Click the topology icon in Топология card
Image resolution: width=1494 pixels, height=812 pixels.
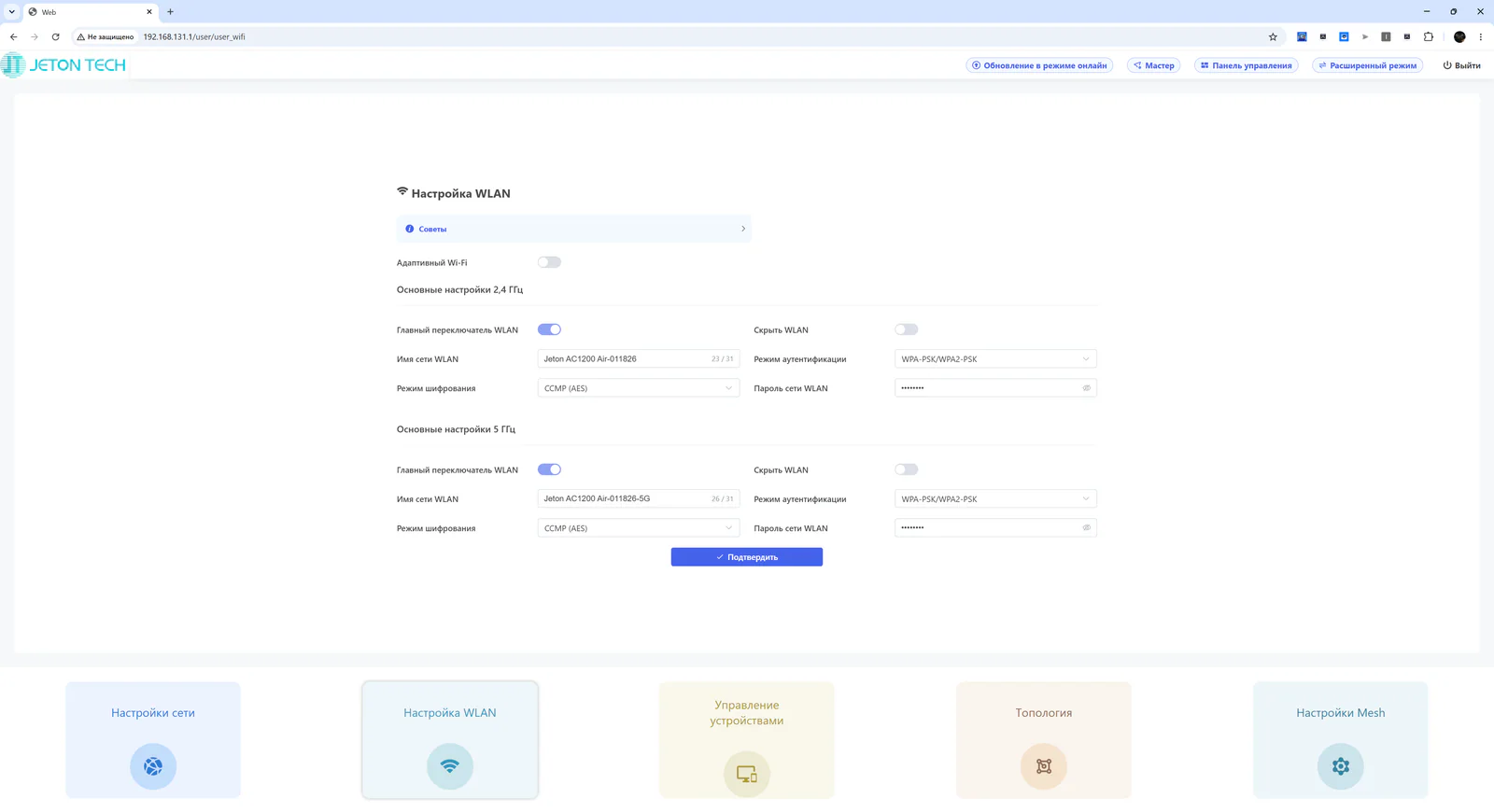tap(1044, 766)
